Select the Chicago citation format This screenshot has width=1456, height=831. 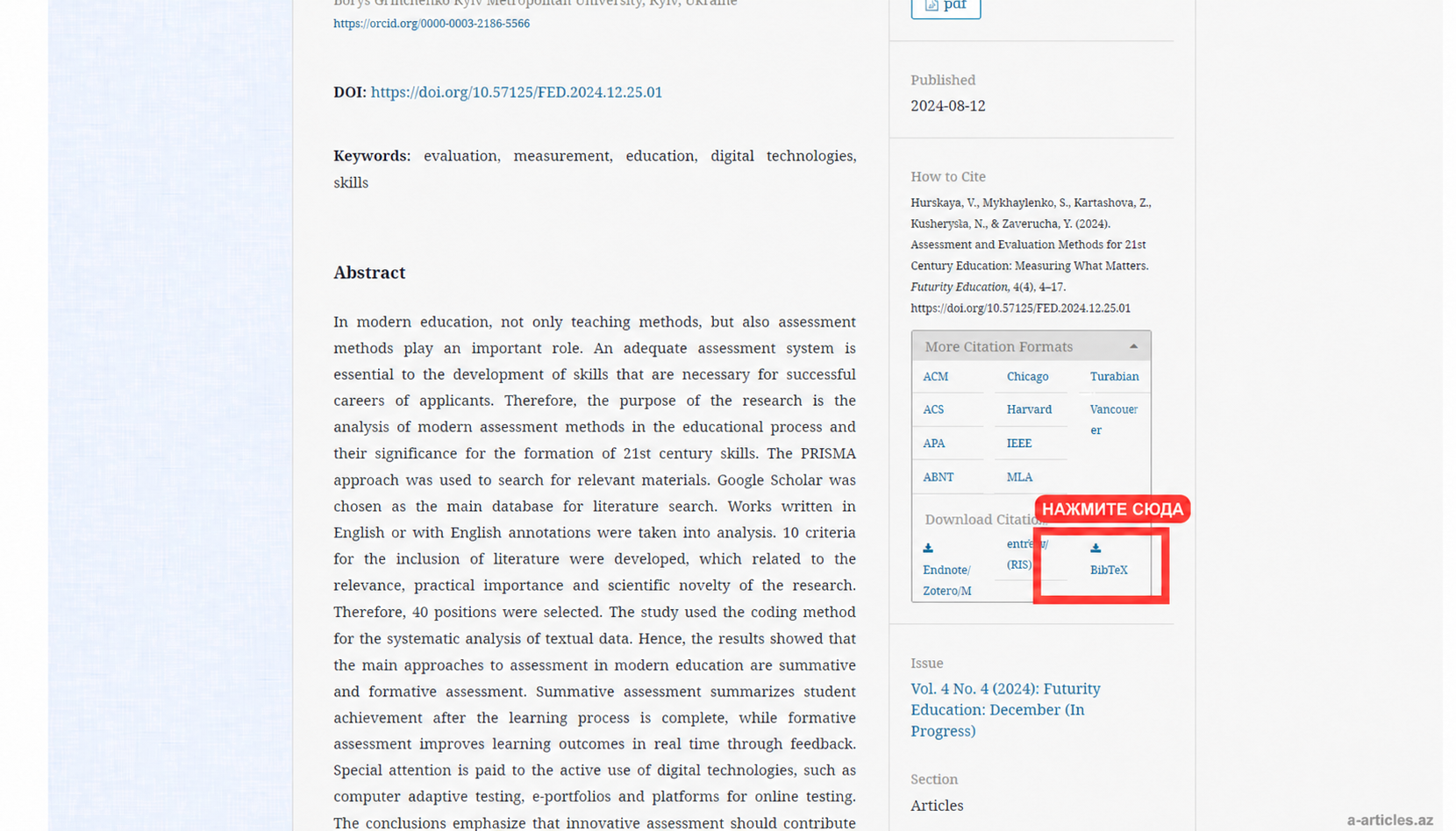[x=1027, y=376]
